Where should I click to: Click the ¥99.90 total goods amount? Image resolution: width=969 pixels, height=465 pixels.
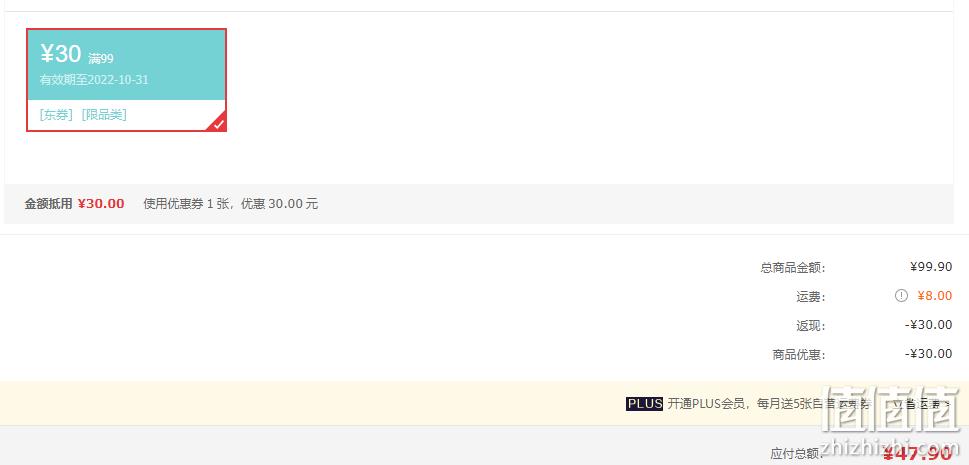coord(931,267)
